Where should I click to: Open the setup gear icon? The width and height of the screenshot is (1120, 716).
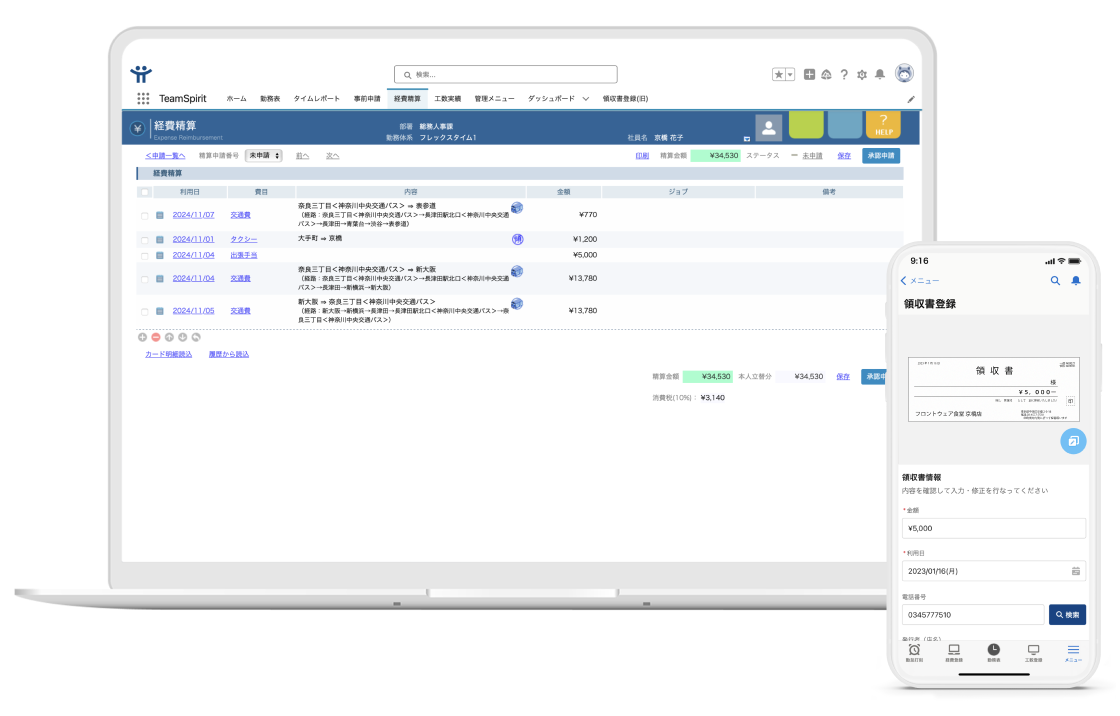(x=861, y=74)
